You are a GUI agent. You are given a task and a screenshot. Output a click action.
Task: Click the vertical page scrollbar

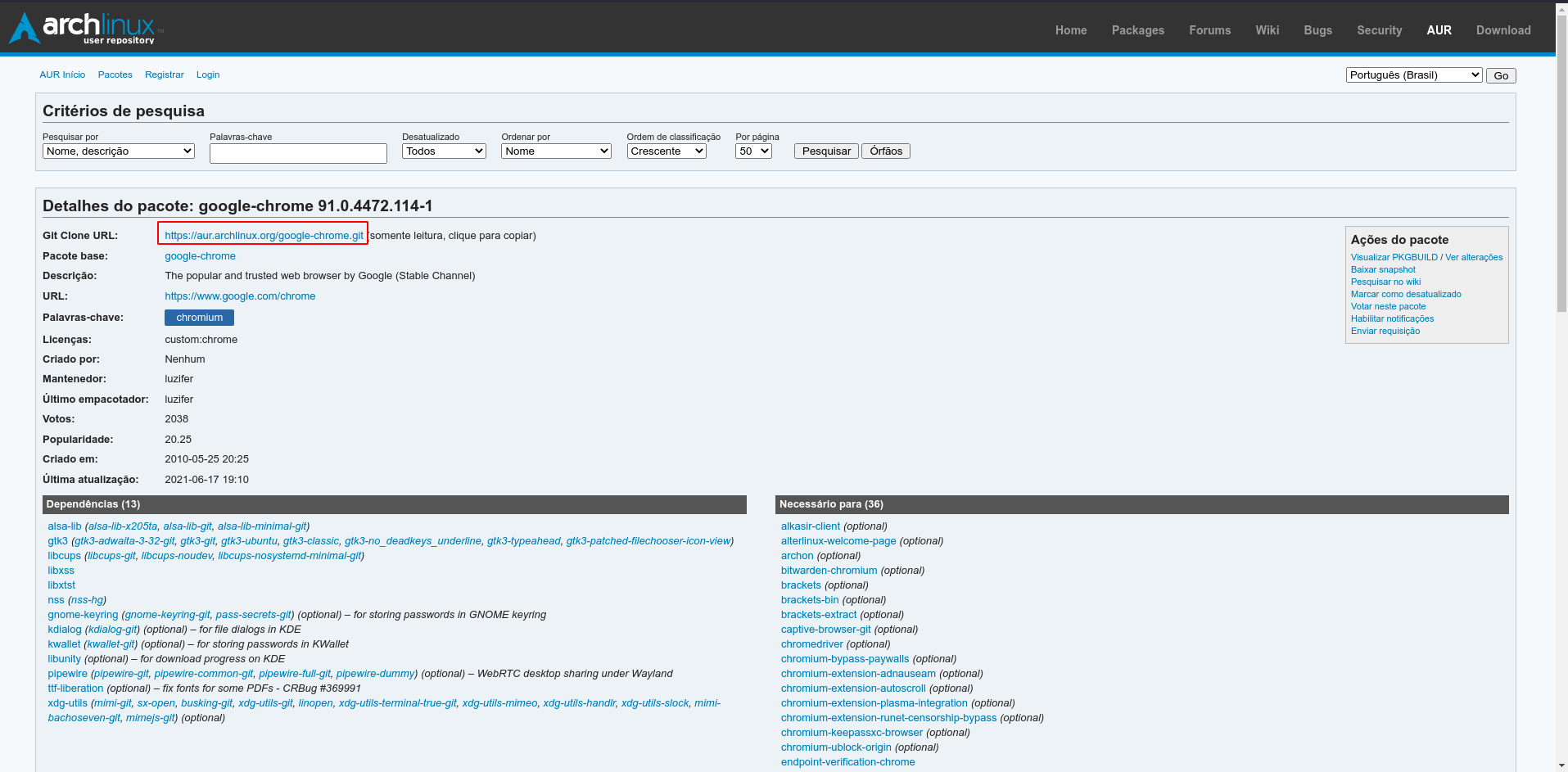coord(1561,164)
